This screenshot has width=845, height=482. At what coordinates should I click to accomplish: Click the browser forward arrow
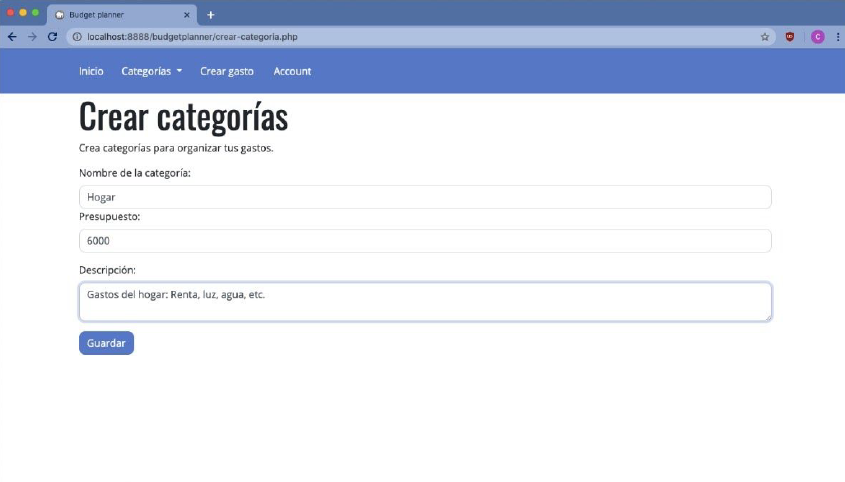tap(32, 37)
